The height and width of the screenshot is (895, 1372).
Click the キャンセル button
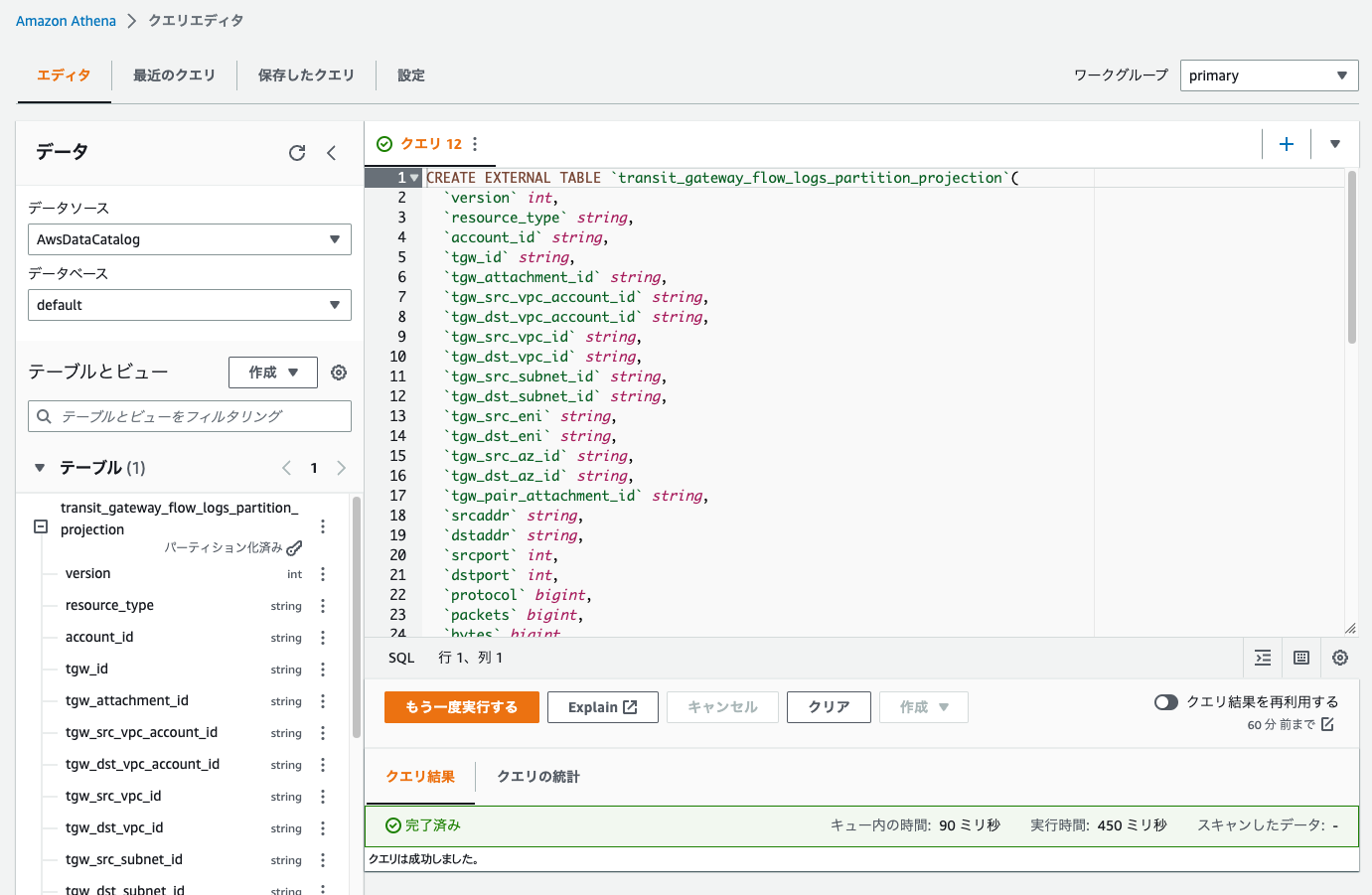722,707
